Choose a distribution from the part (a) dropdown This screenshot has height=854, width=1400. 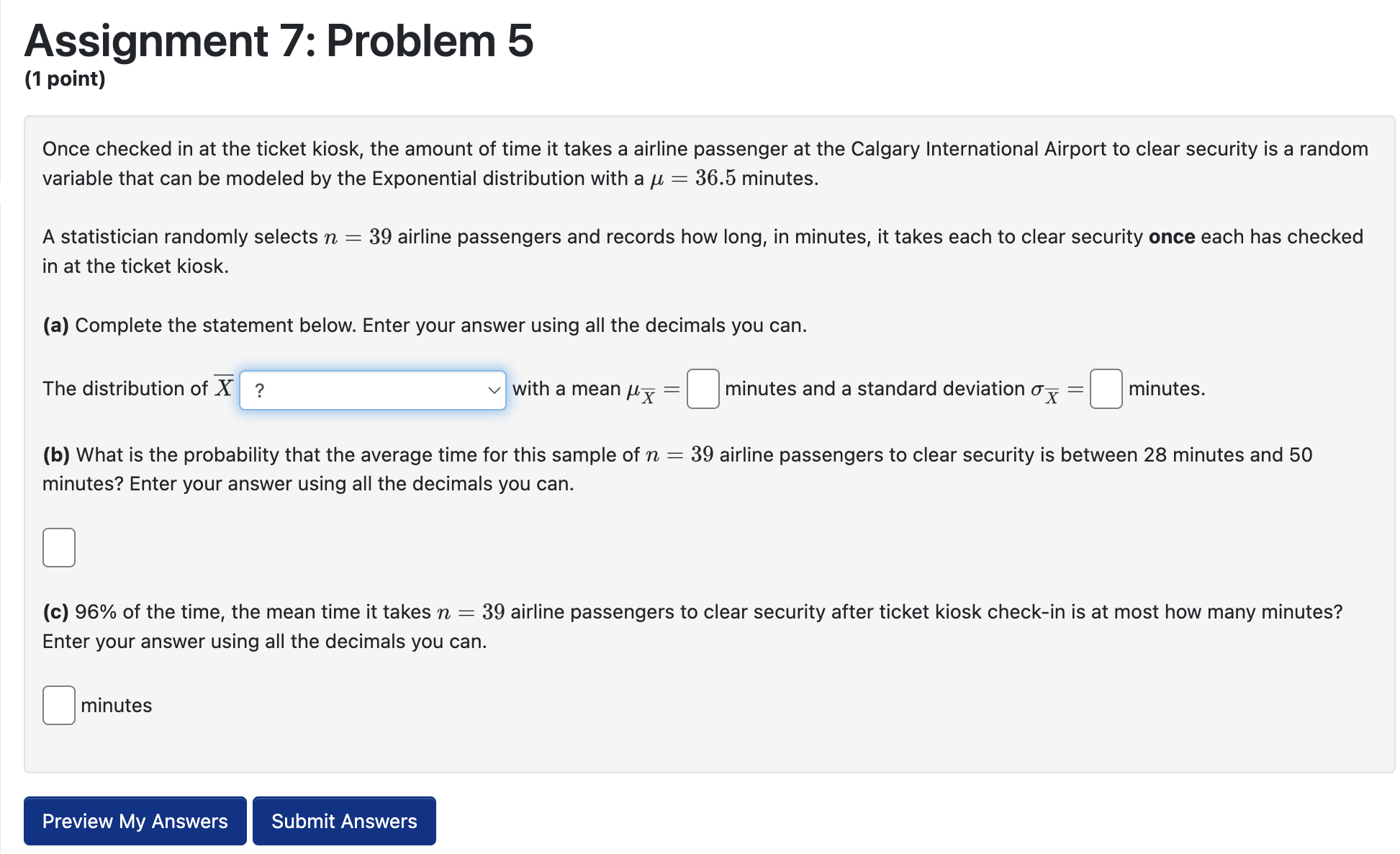click(x=373, y=390)
